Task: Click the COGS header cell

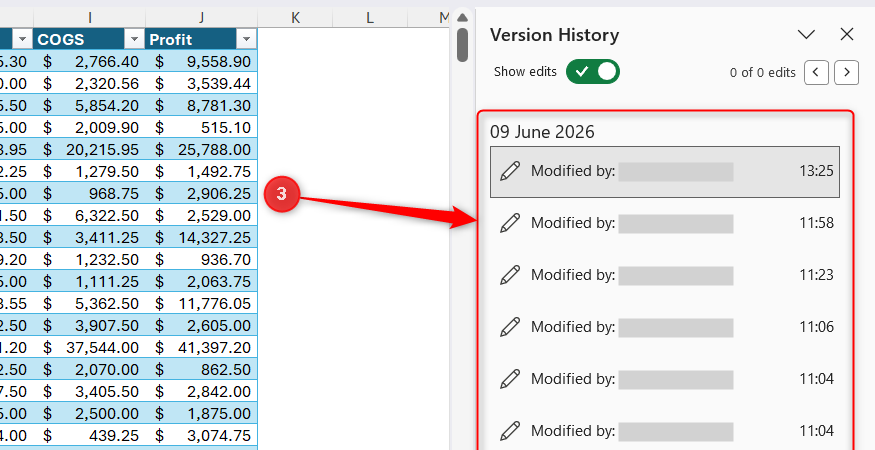Action: coord(89,39)
